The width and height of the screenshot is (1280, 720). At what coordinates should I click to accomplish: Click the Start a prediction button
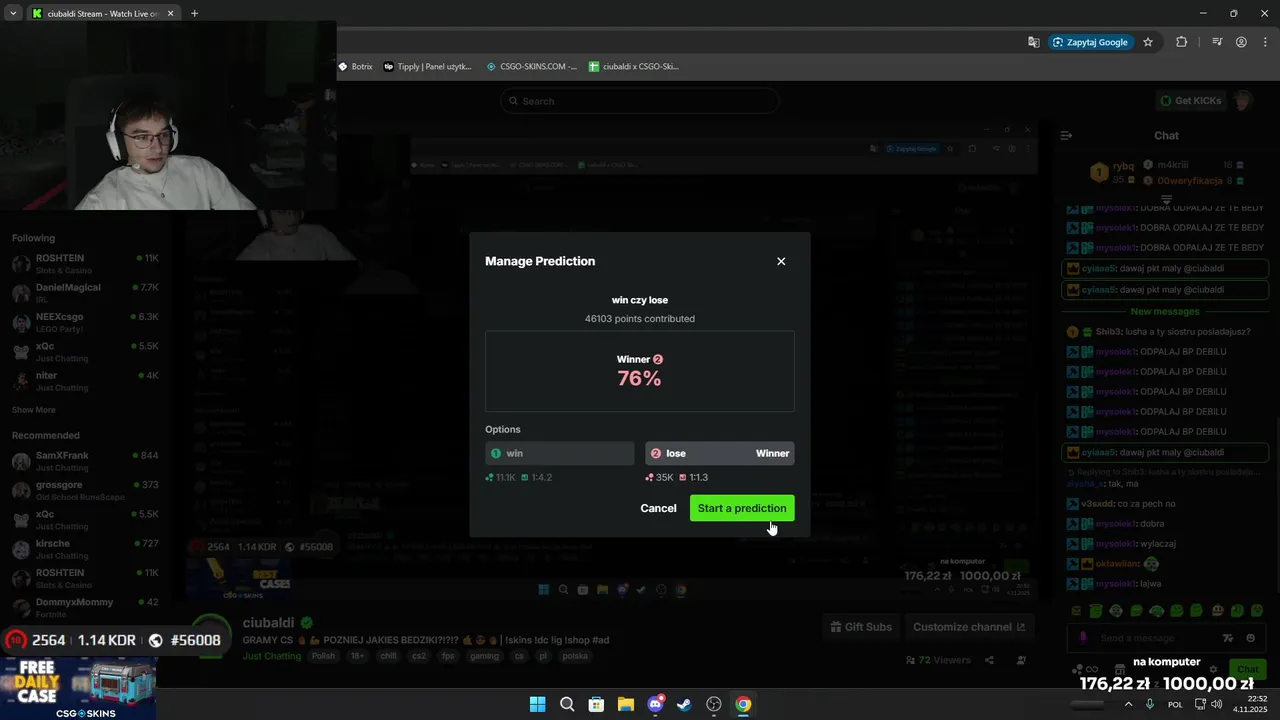pyautogui.click(x=742, y=508)
